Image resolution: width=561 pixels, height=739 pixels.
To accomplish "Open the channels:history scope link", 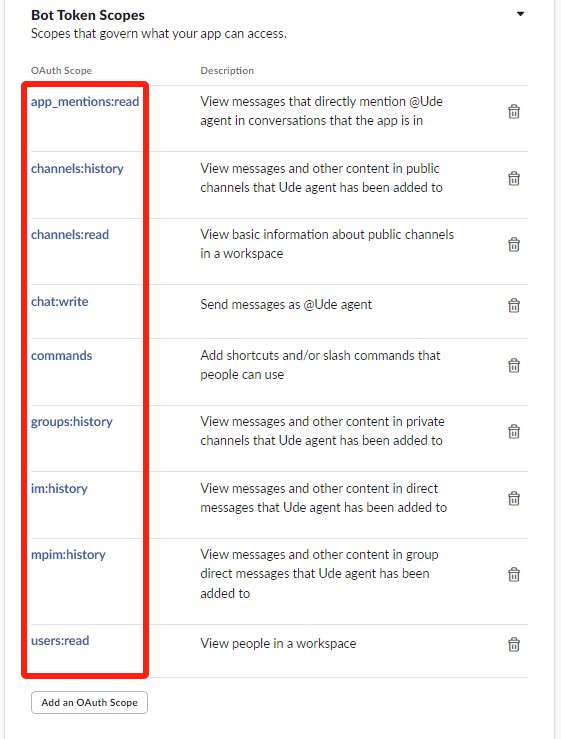I will (x=77, y=168).
